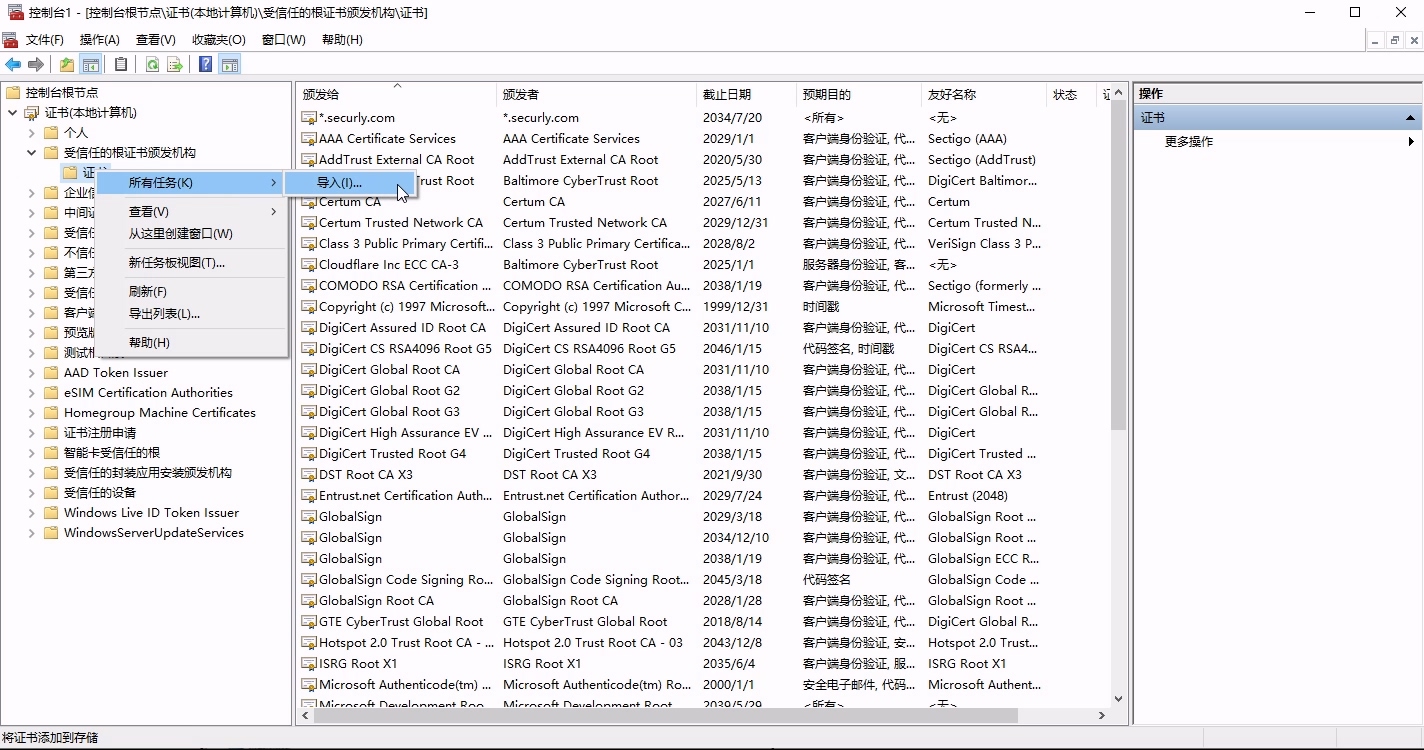Viewport: 1424px width, 750px height.
Task: Expand the WindowsServerUpdateServices node
Action: tap(31, 532)
